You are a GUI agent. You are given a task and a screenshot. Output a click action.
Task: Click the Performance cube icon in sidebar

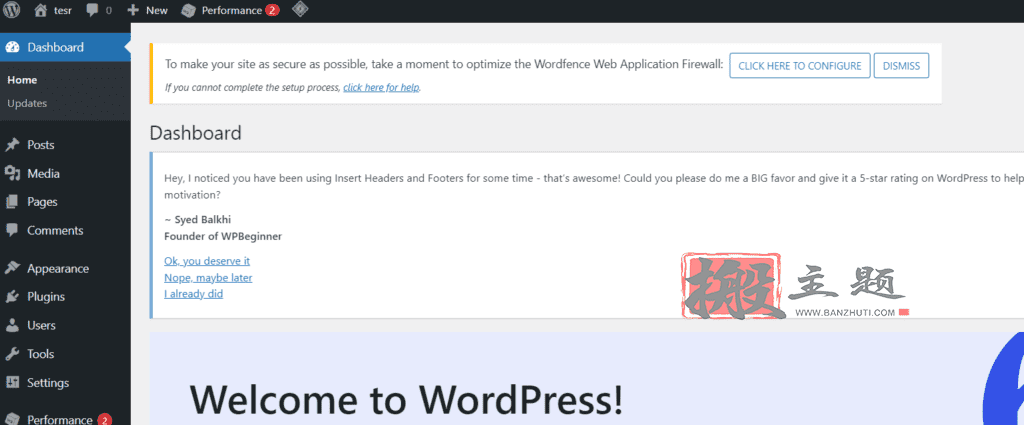(12, 419)
